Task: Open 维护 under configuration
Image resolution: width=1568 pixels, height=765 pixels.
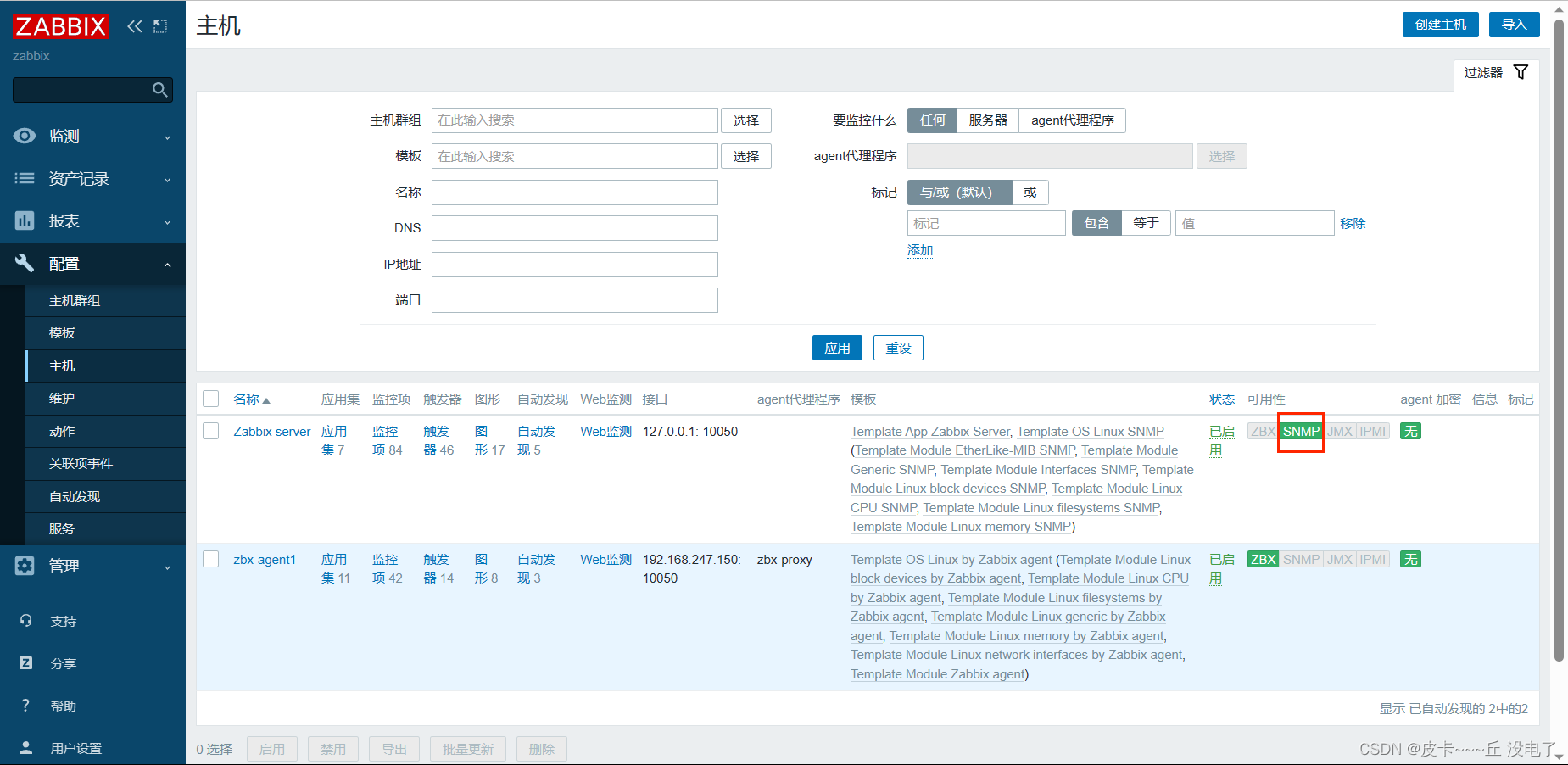Action: tap(106, 399)
